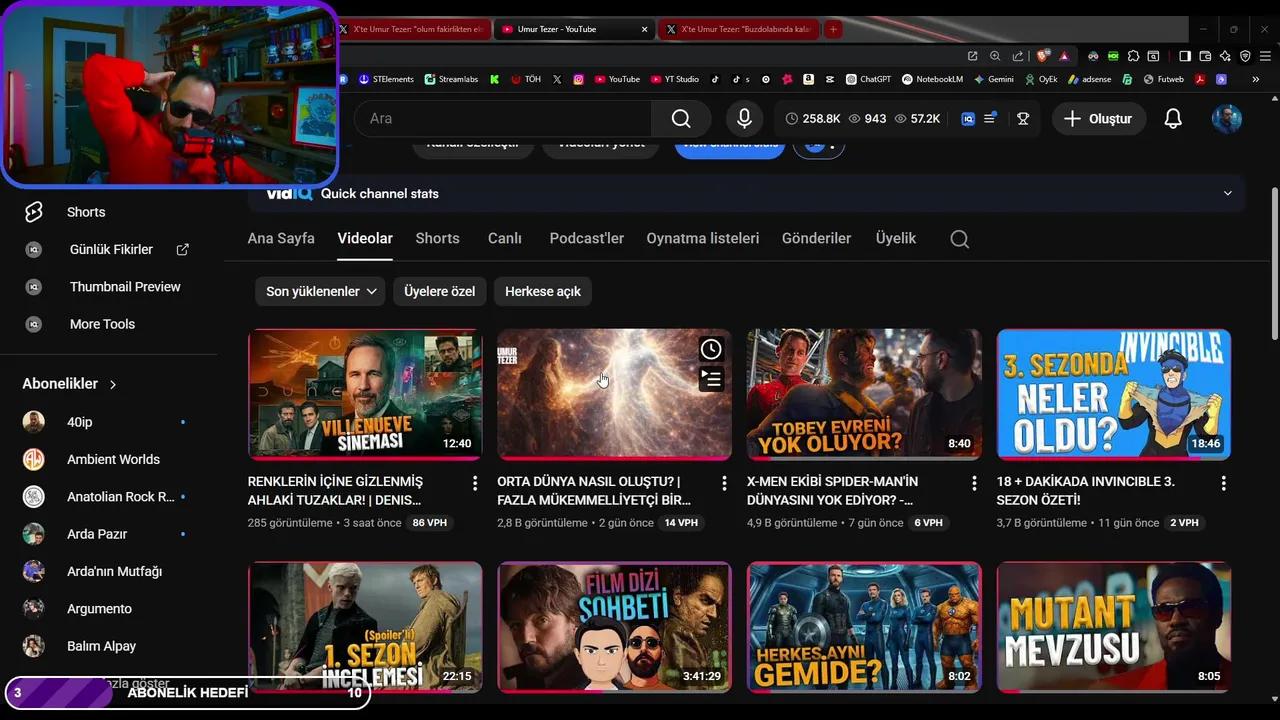Viewport: 1280px width, 720px height.
Task: Open the ChatGPT bookmark
Action: point(868,79)
